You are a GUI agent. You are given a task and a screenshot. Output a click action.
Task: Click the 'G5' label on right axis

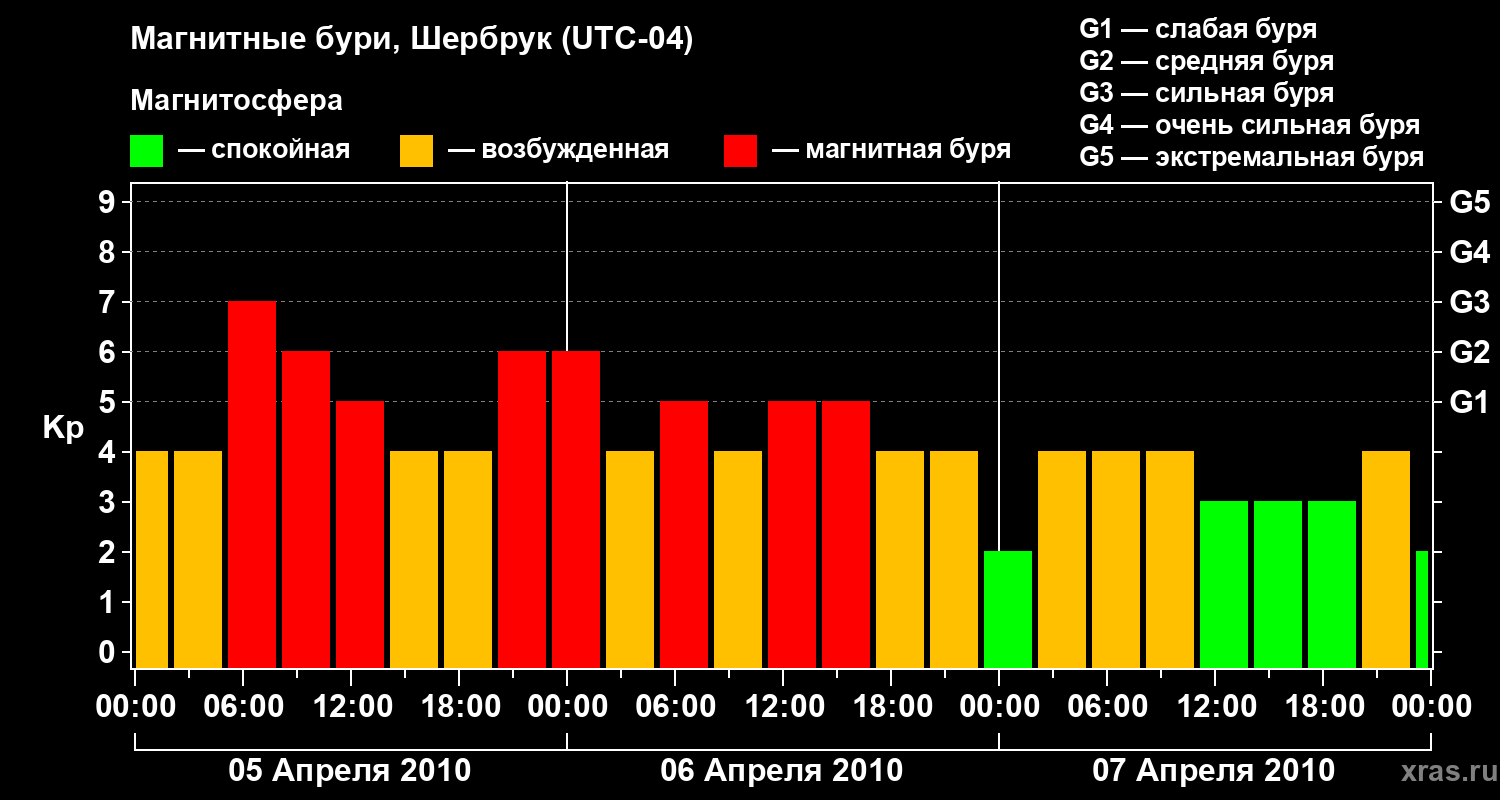[1469, 202]
